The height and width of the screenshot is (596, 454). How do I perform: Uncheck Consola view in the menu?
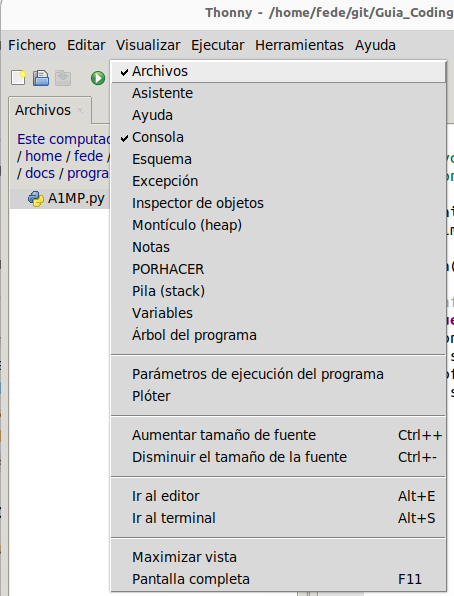278,137
